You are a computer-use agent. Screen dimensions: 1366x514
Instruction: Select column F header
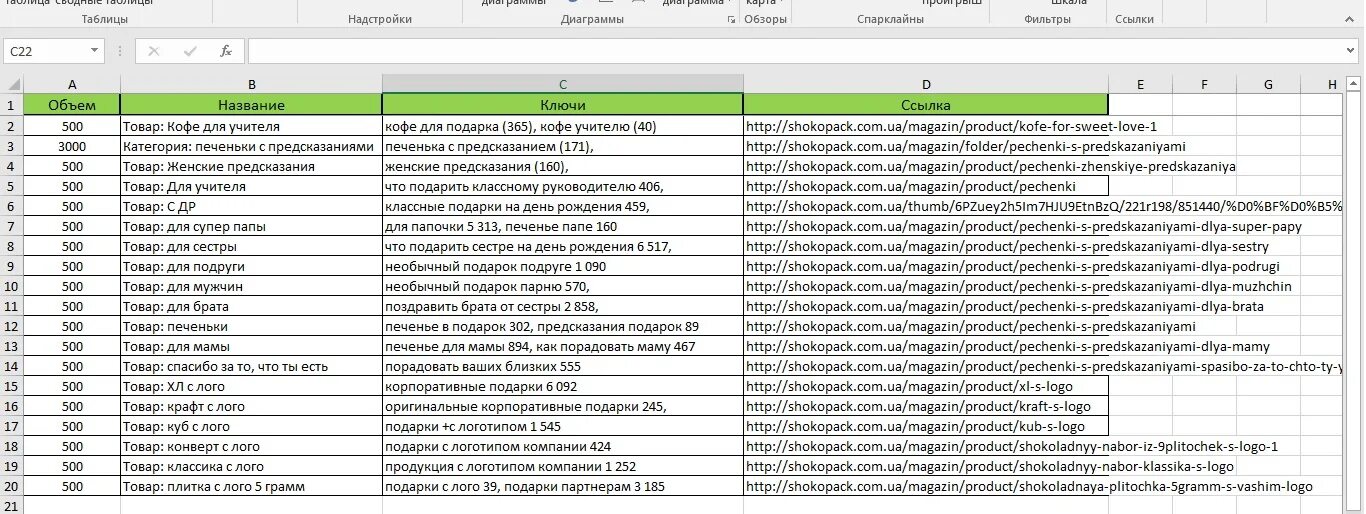coord(1204,85)
